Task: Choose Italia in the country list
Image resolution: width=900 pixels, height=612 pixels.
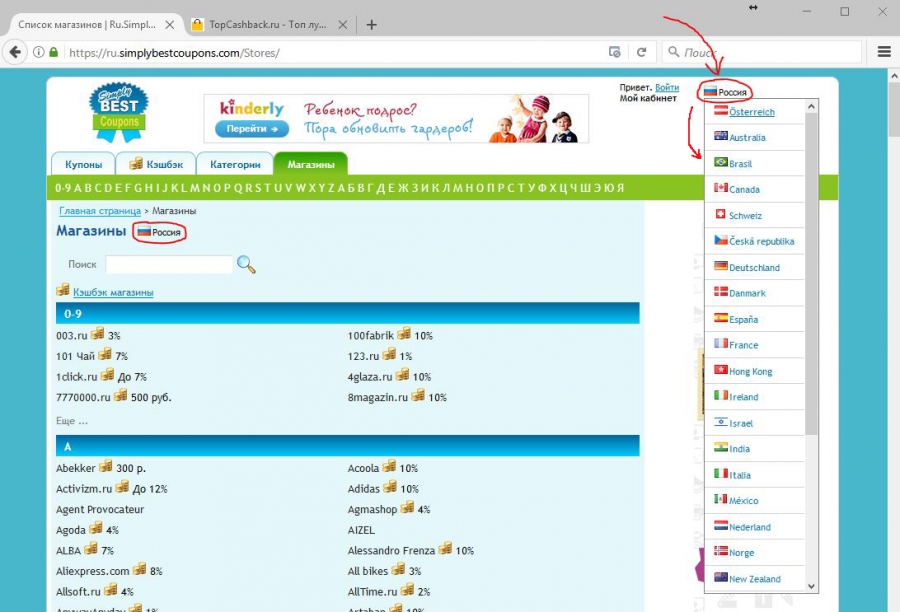Action: point(740,475)
